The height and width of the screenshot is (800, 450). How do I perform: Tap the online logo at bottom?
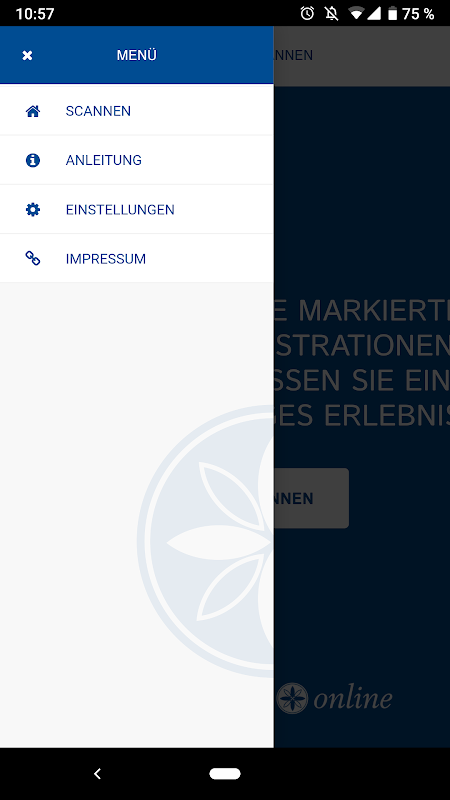[x=335, y=698]
